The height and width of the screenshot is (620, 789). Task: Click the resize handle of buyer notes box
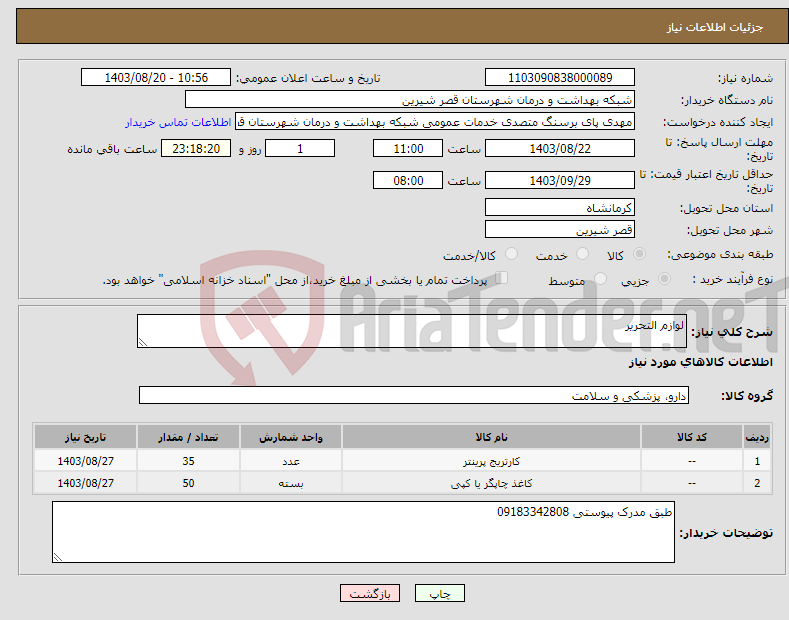coord(58,557)
